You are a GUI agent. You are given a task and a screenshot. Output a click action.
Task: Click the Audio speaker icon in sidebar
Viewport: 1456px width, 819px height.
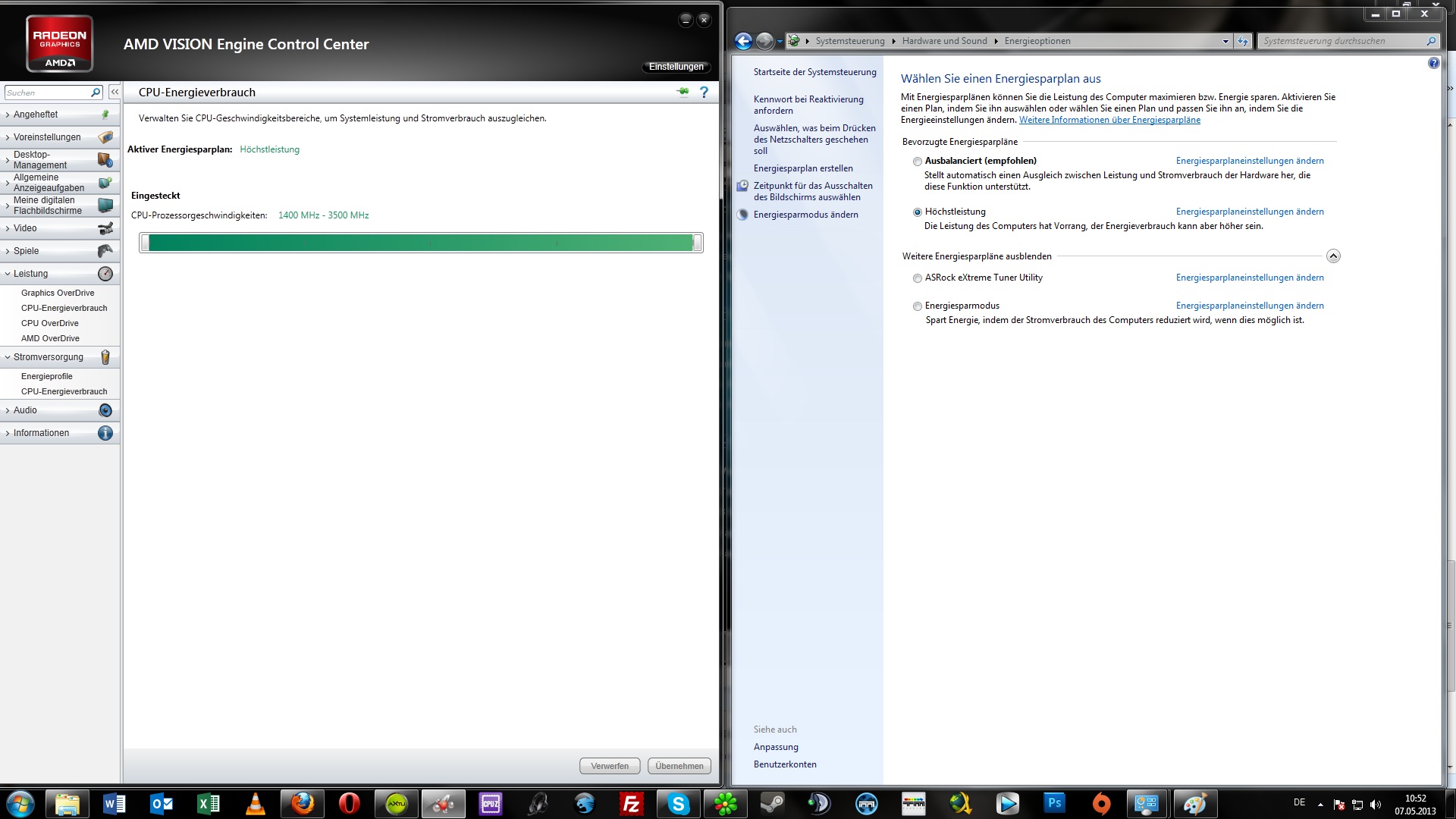point(105,410)
